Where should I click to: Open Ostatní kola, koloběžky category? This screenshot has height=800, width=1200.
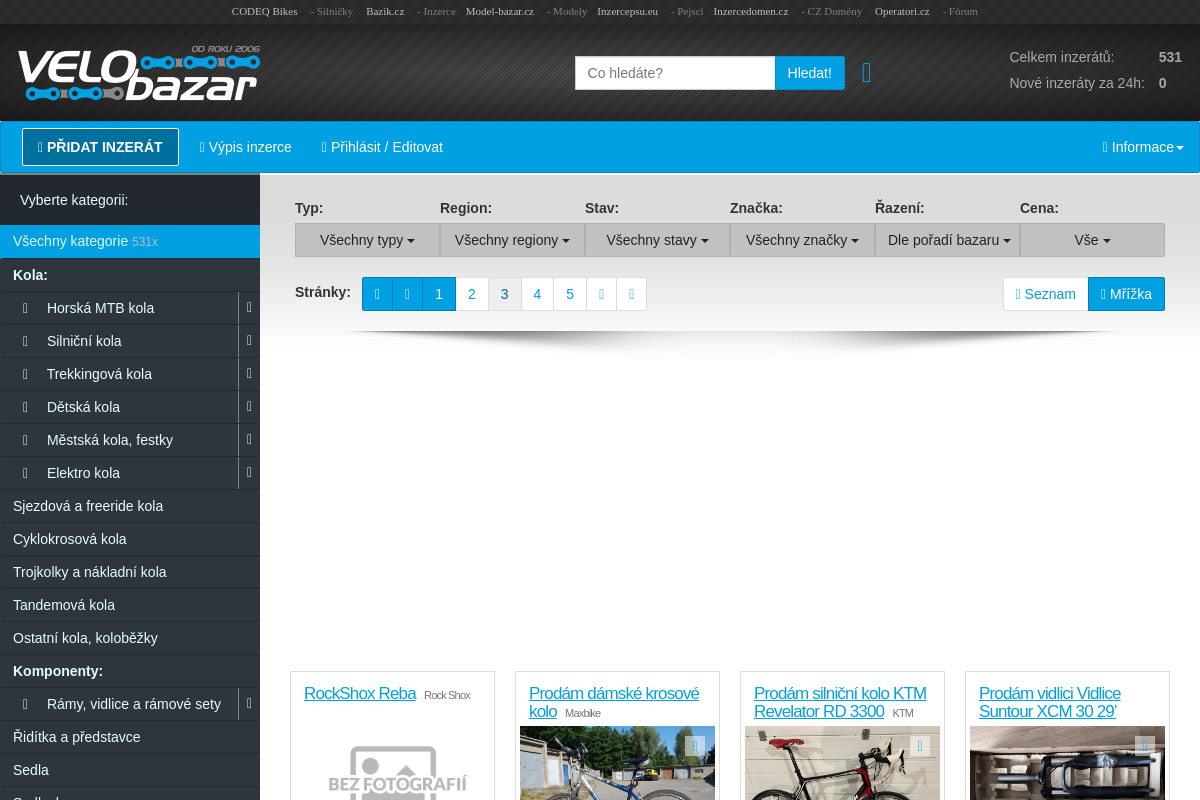coord(130,638)
